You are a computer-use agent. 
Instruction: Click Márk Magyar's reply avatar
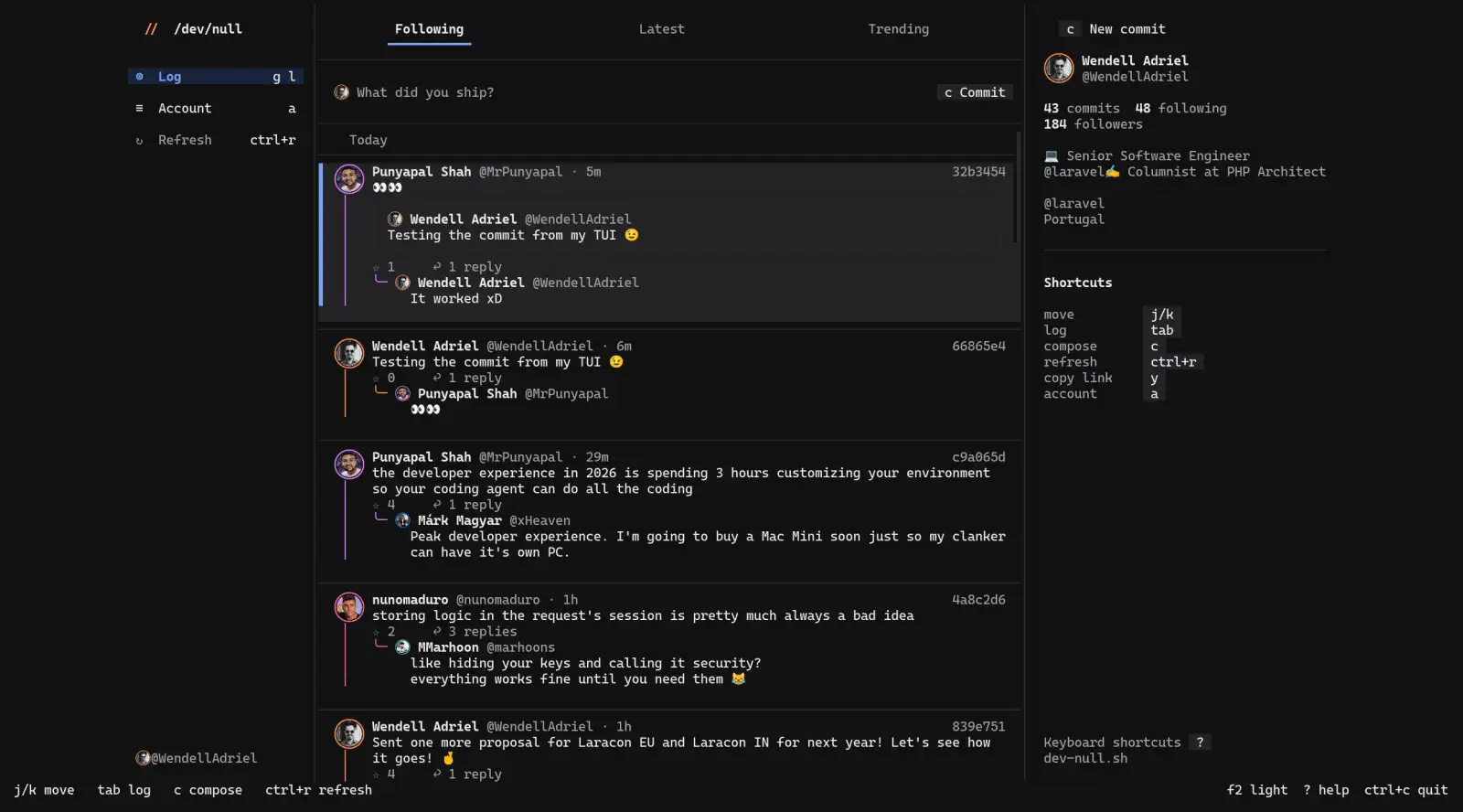click(x=402, y=520)
